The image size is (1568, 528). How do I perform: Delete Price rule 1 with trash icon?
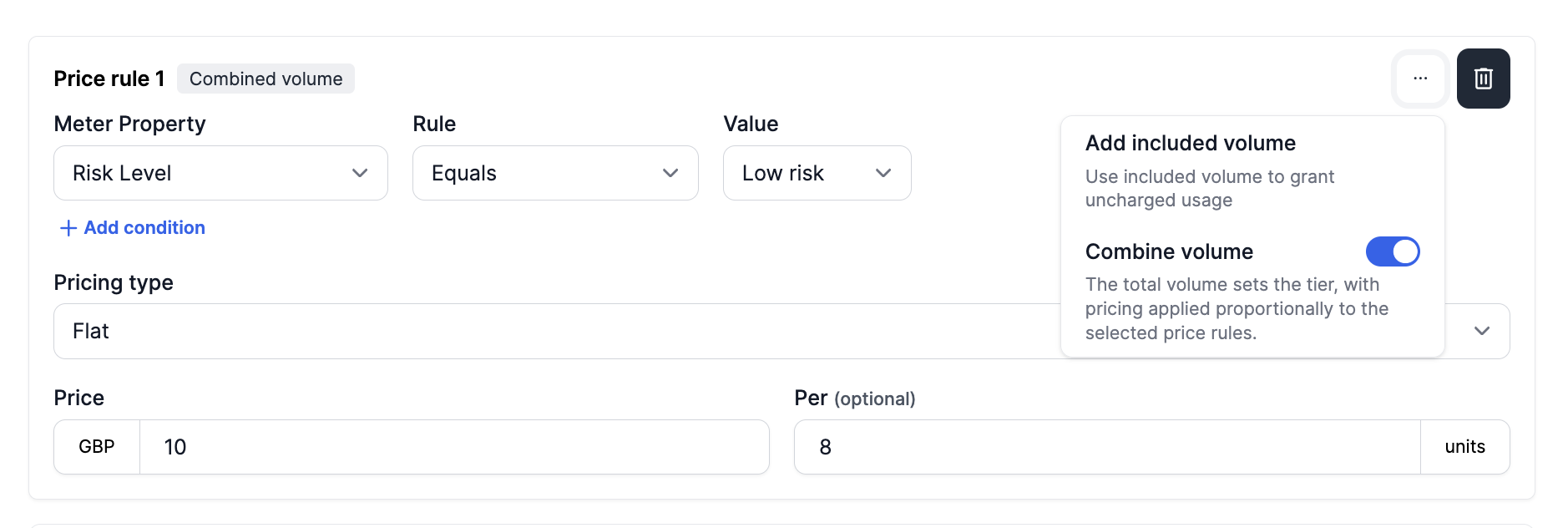1483,79
